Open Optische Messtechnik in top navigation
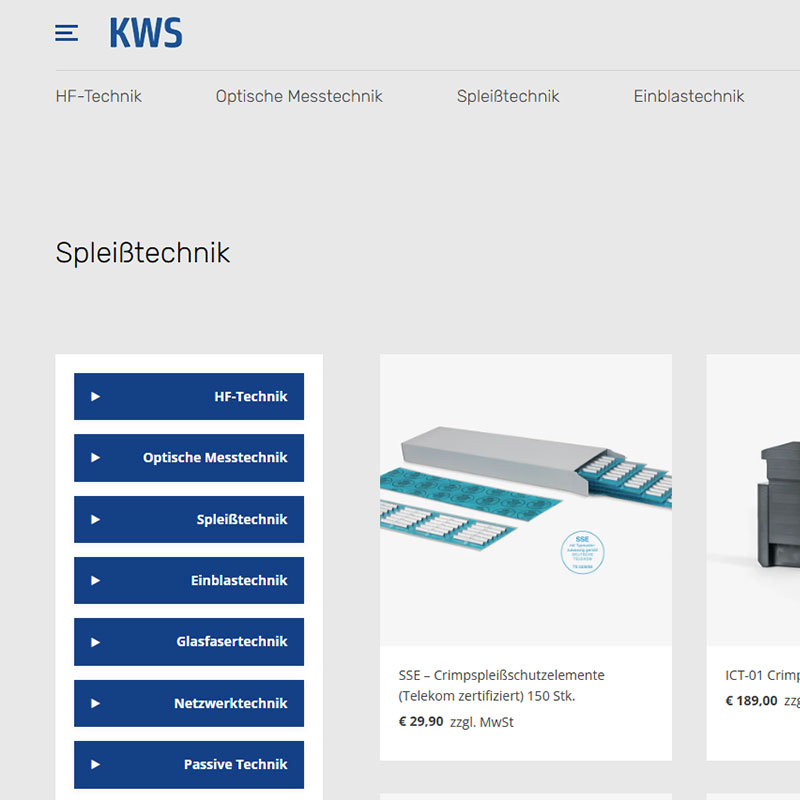 (299, 97)
